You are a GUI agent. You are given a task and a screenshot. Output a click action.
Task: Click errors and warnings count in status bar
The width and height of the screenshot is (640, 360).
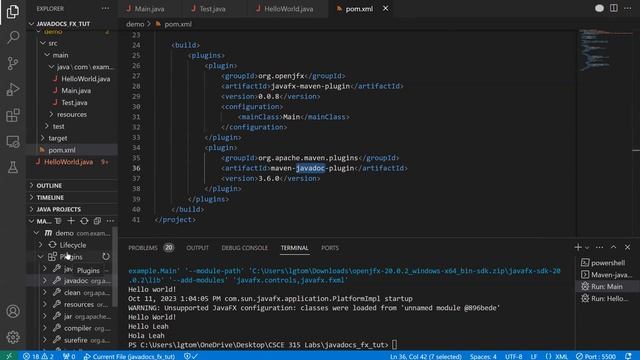[x=38, y=356]
